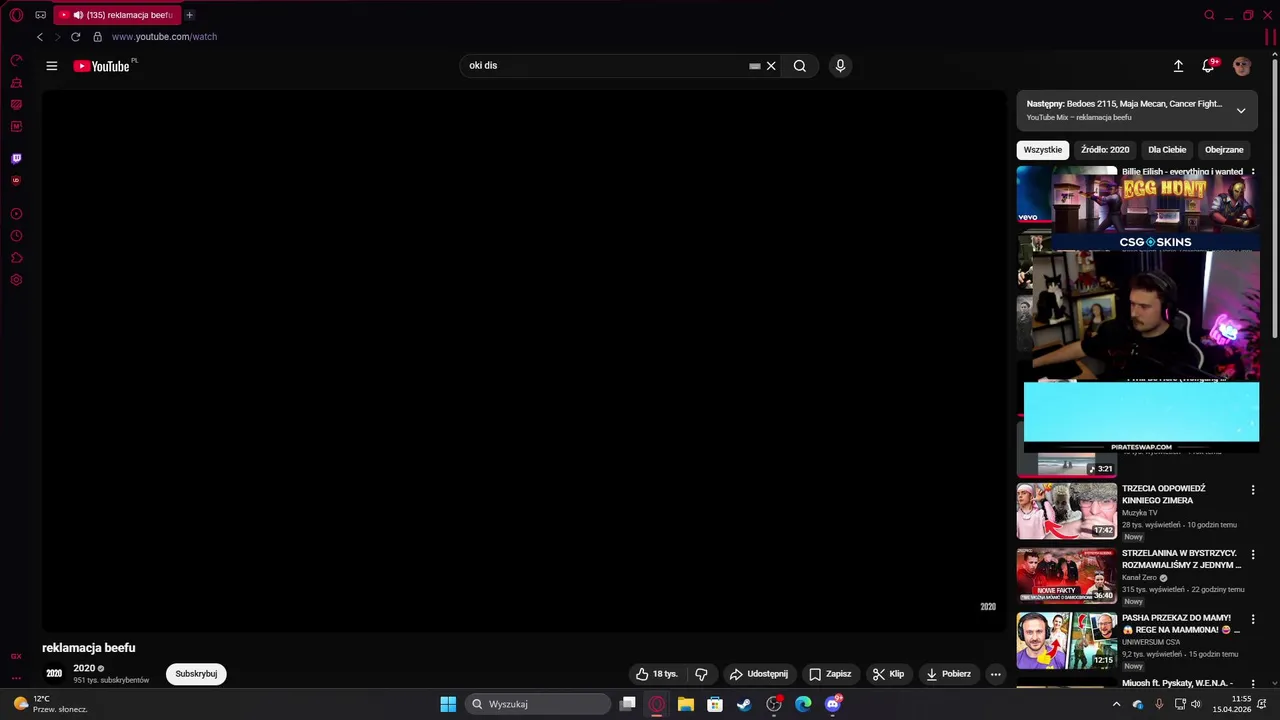1280x720 pixels.
Task: Open STRZELANINA W BYSTRZYCY video thumbnail
Action: [1067, 576]
